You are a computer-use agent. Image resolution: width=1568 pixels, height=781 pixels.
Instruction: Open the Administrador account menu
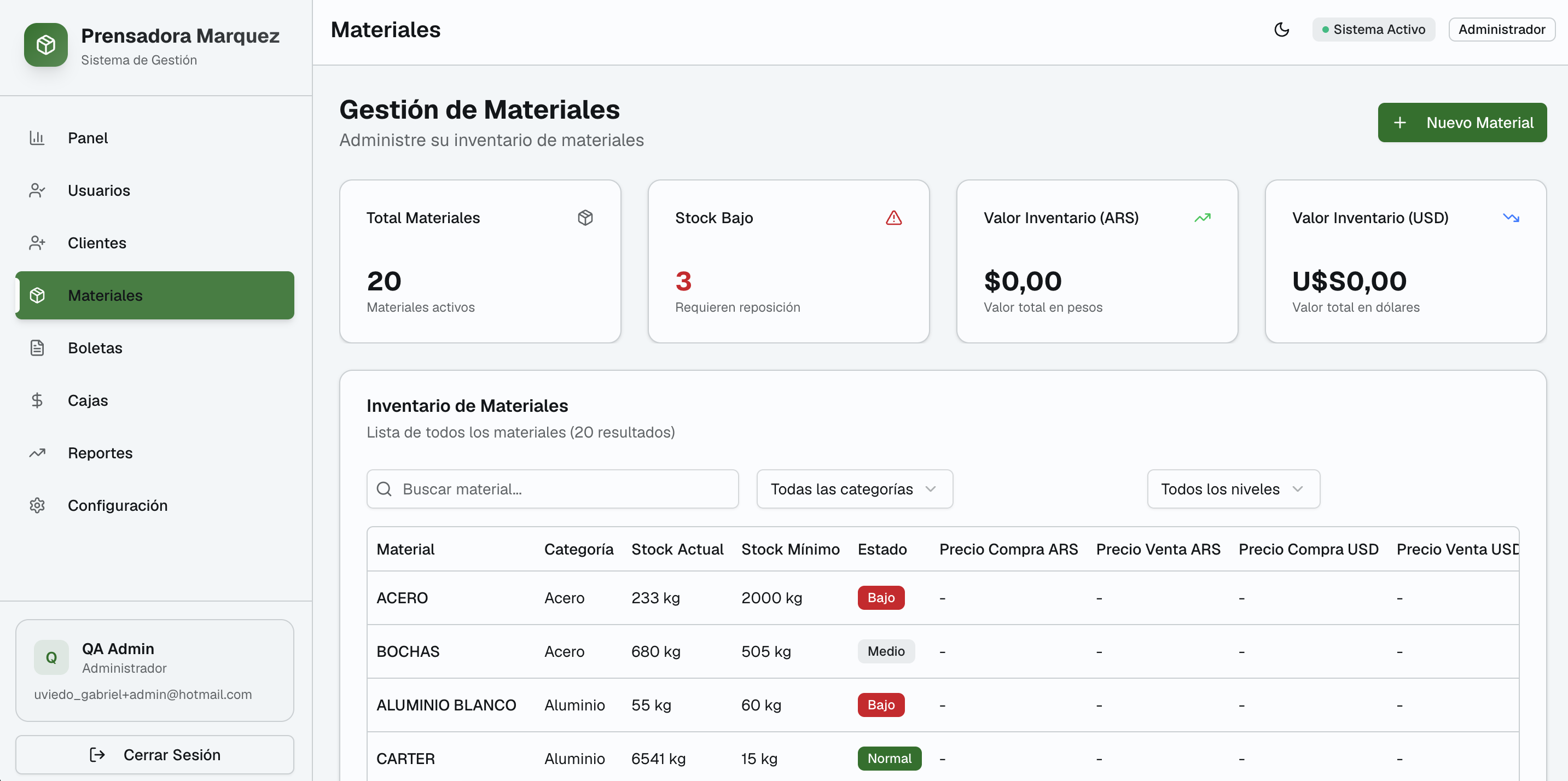[x=1502, y=29]
